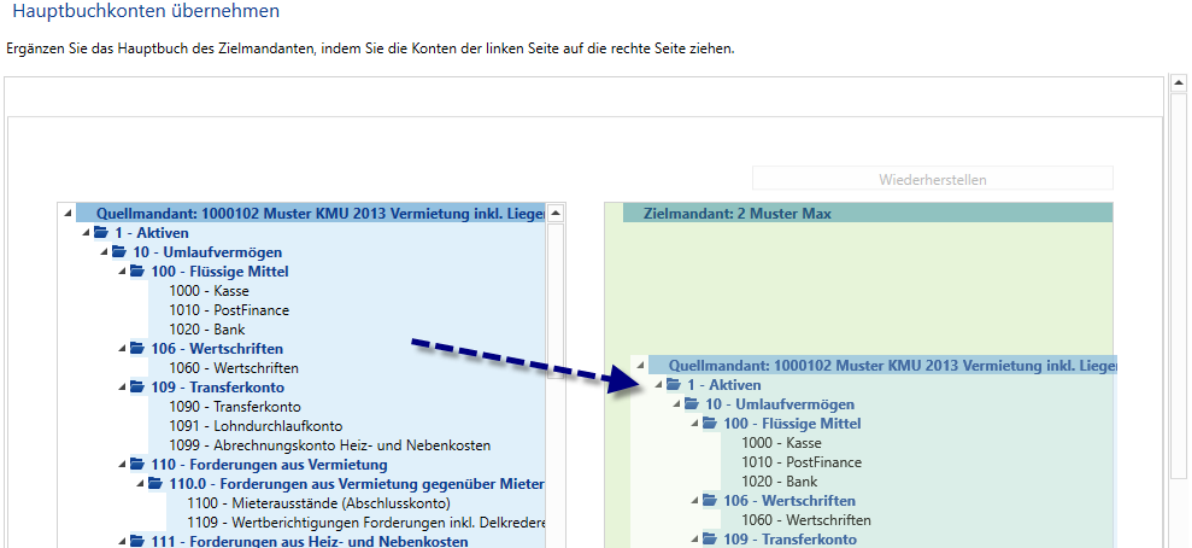Screen dimensions: 1192x548
Task: Select account 1060 - Wertschriften in right tree
Action: coord(806,520)
